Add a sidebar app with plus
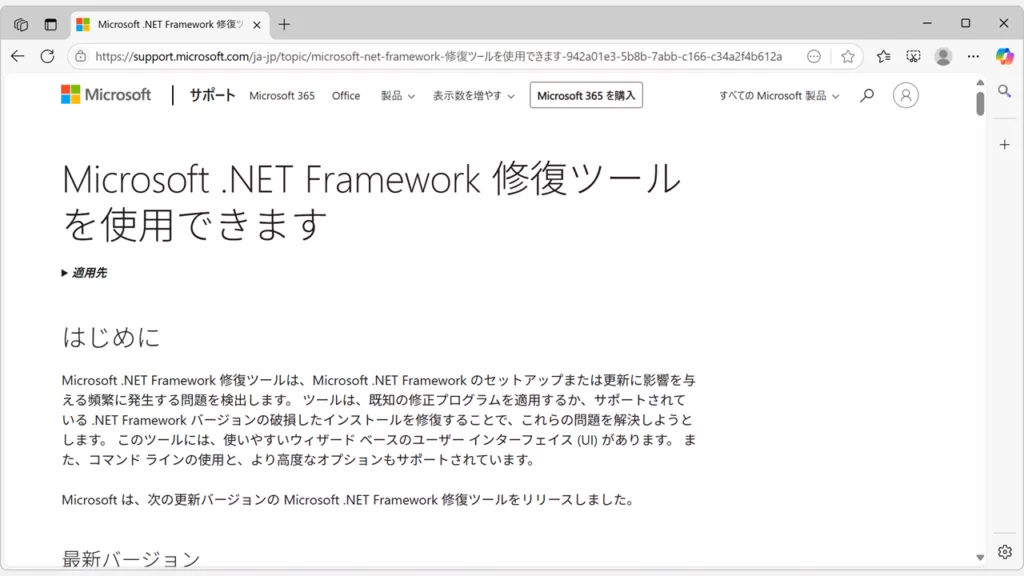 (1004, 144)
